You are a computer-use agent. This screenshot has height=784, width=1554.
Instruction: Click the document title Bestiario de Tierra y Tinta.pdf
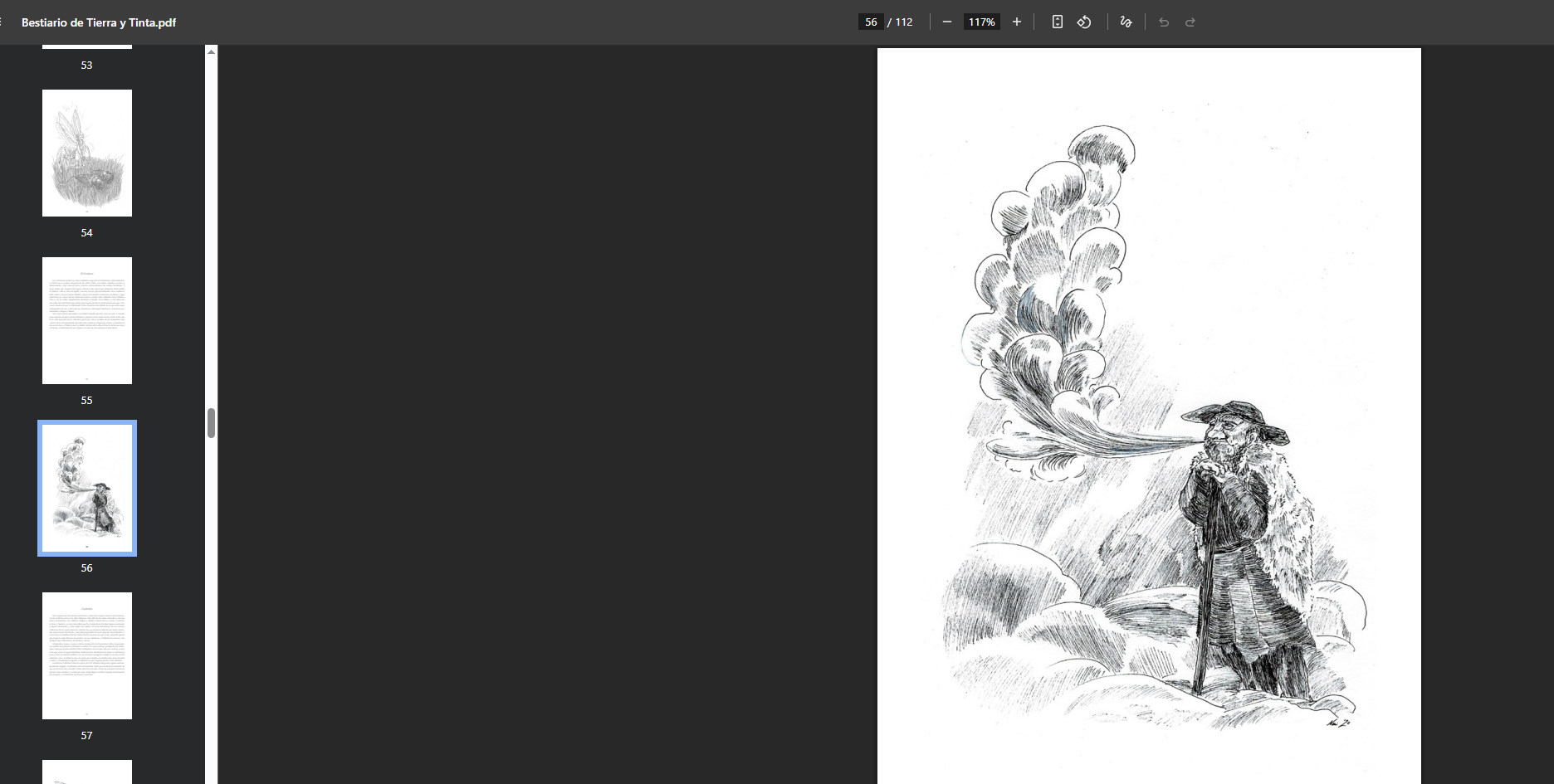(99, 22)
